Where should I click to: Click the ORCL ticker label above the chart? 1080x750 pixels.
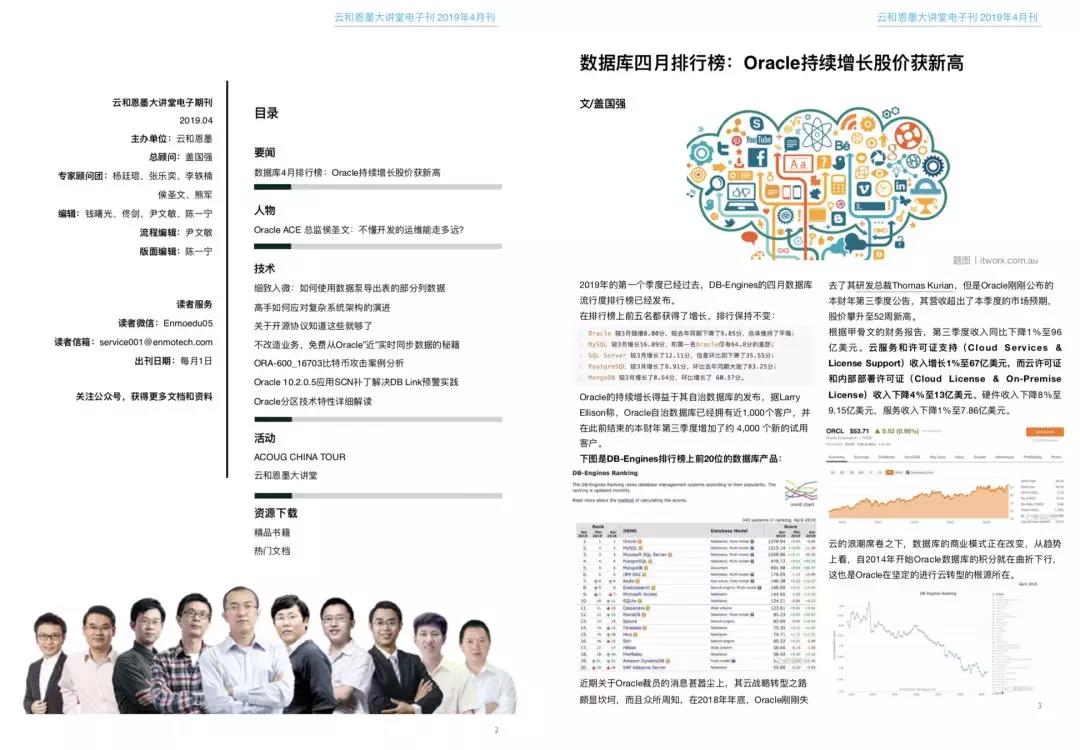pos(835,431)
